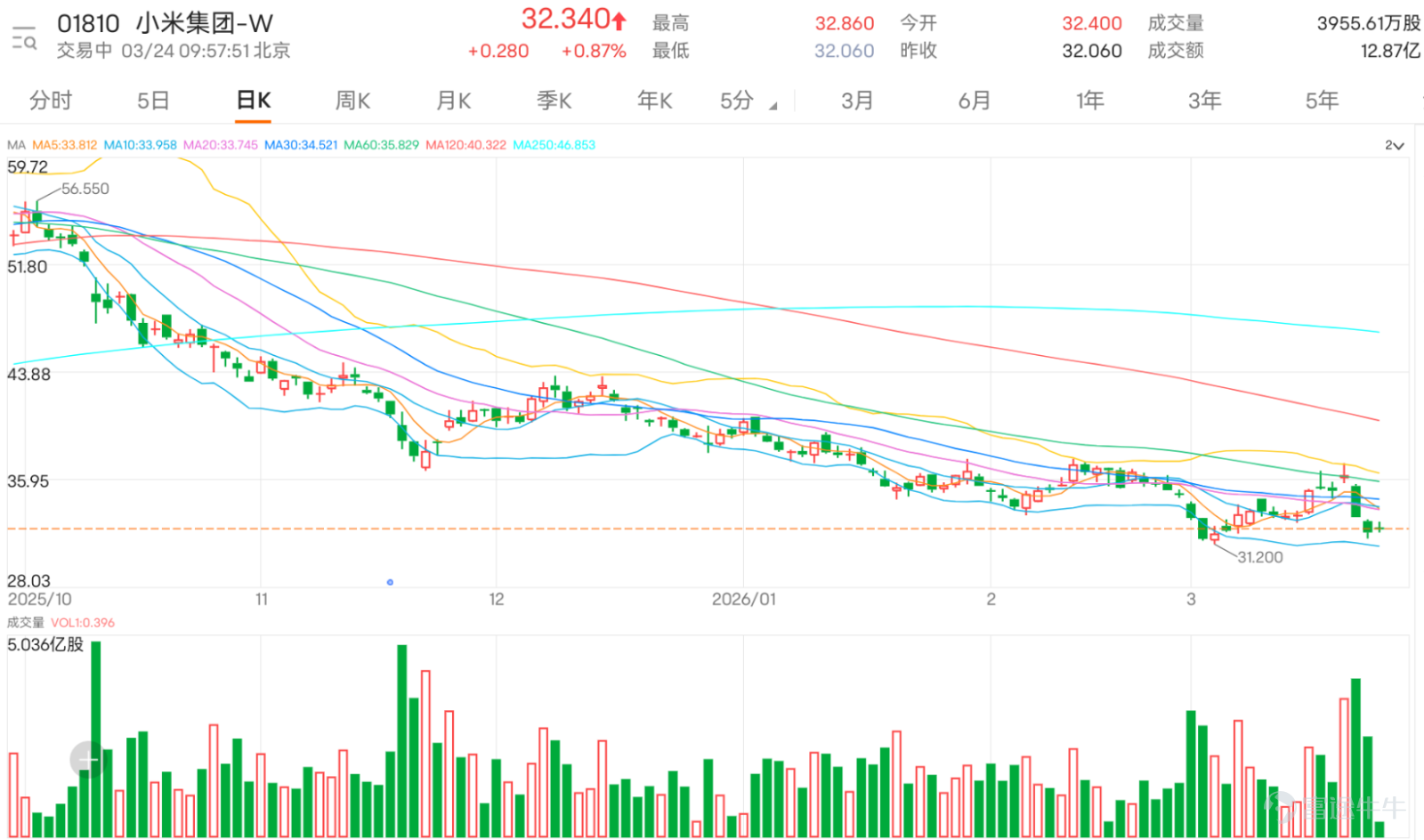Set the range to 3月
Image resolution: width=1424 pixels, height=840 pixels.
click(x=857, y=101)
